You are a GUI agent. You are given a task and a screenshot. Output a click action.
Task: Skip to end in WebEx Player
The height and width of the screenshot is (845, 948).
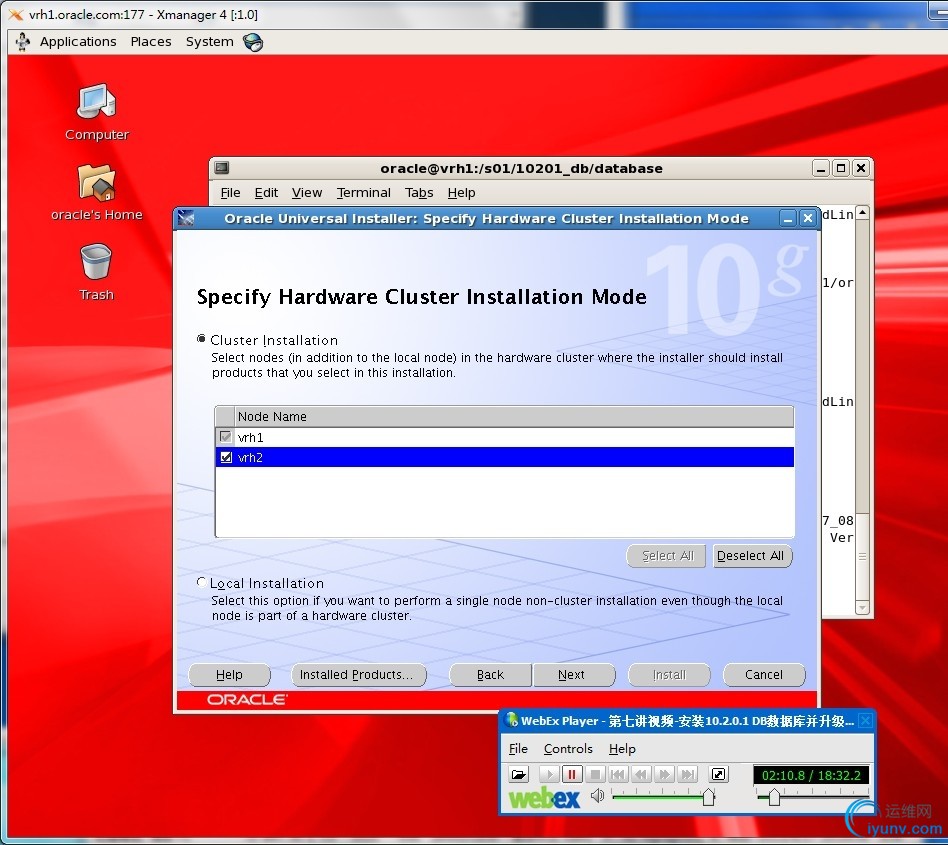(687, 774)
